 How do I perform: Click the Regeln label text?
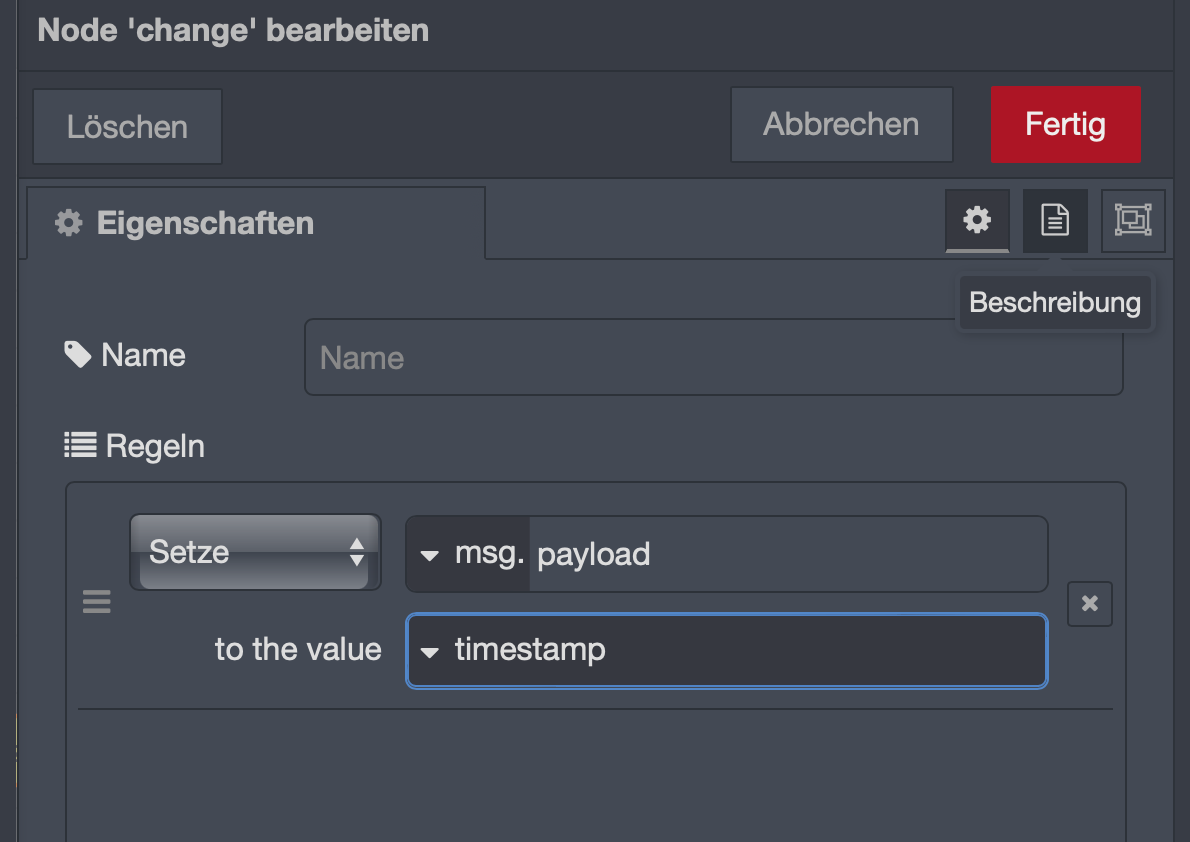(x=155, y=446)
